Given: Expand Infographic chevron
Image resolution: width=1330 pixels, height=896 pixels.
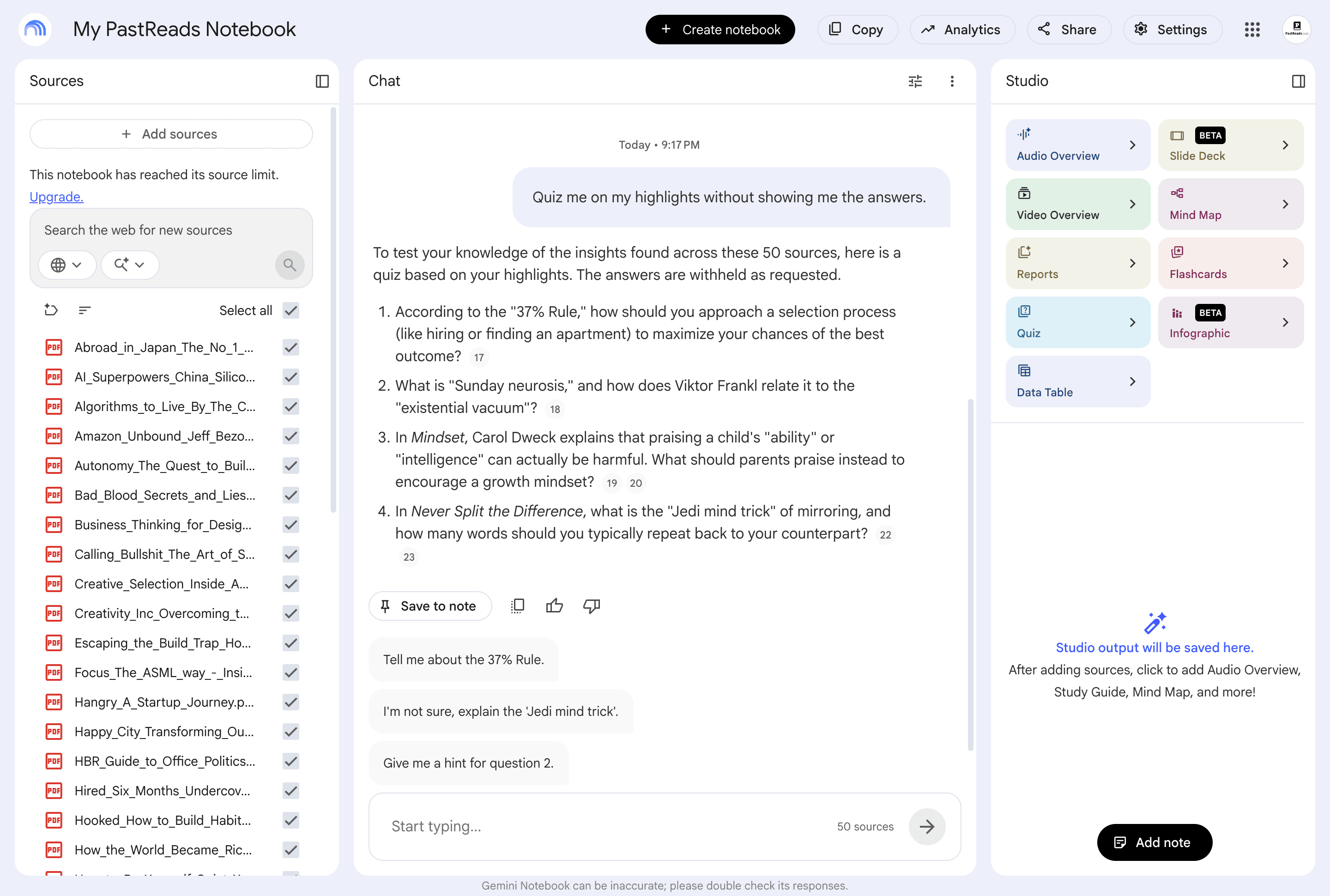Looking at the screenshot, I should click(x=1285, y=322).
